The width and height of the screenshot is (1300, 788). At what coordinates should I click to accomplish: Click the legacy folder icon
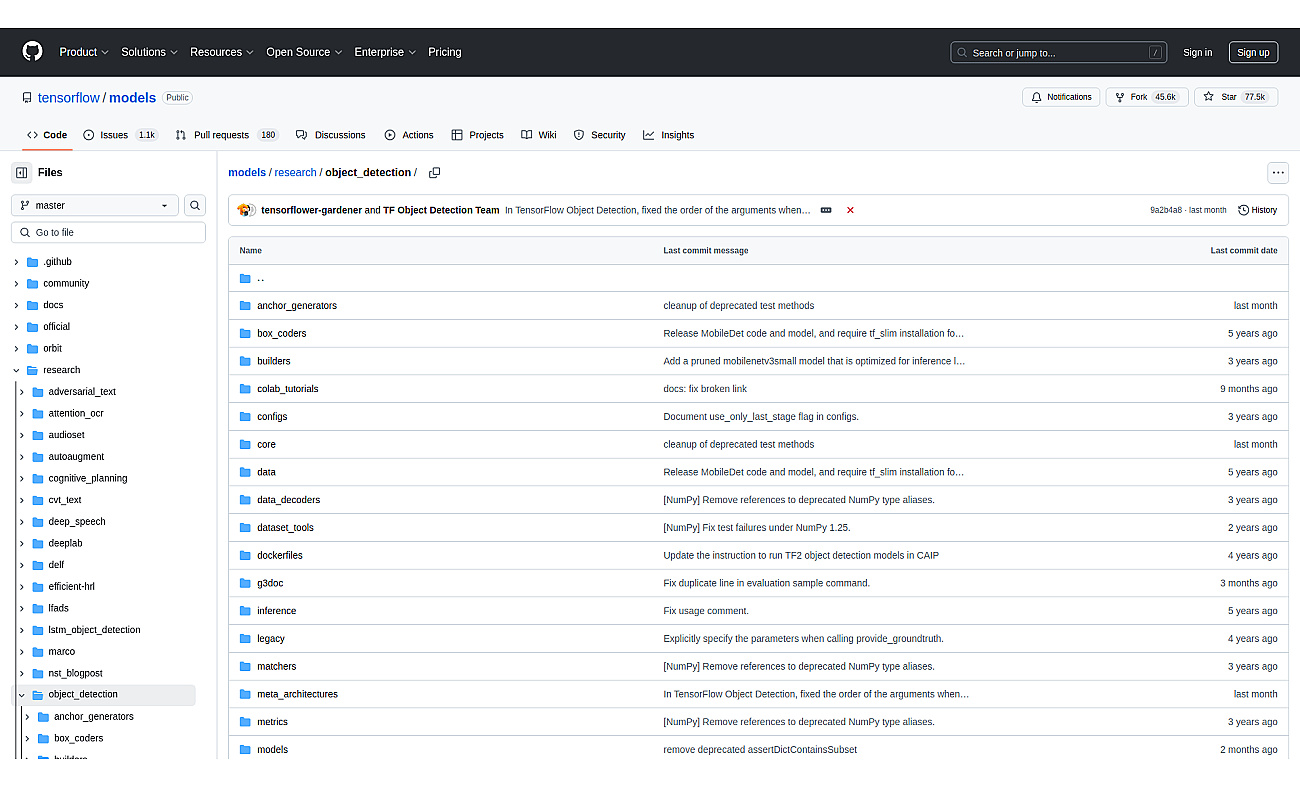[x=245, y=638]
